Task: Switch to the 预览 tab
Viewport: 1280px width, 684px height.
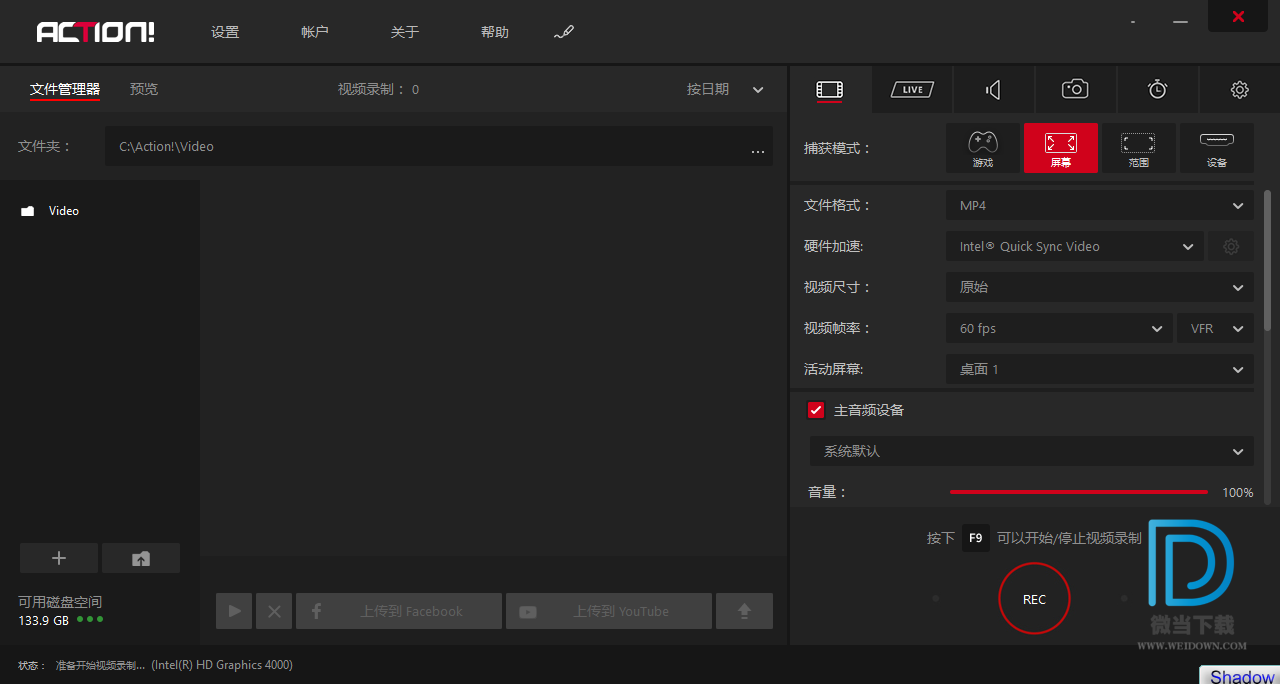Action: (144, 89)
